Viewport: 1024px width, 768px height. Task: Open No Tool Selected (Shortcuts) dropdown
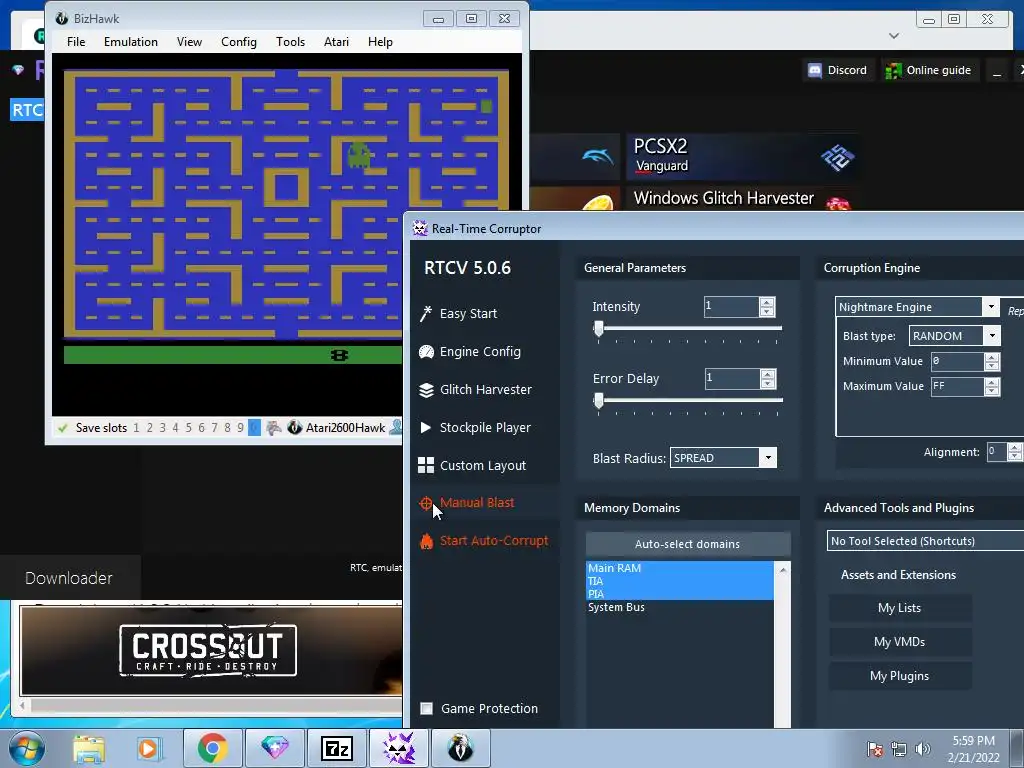coord(925,541)
